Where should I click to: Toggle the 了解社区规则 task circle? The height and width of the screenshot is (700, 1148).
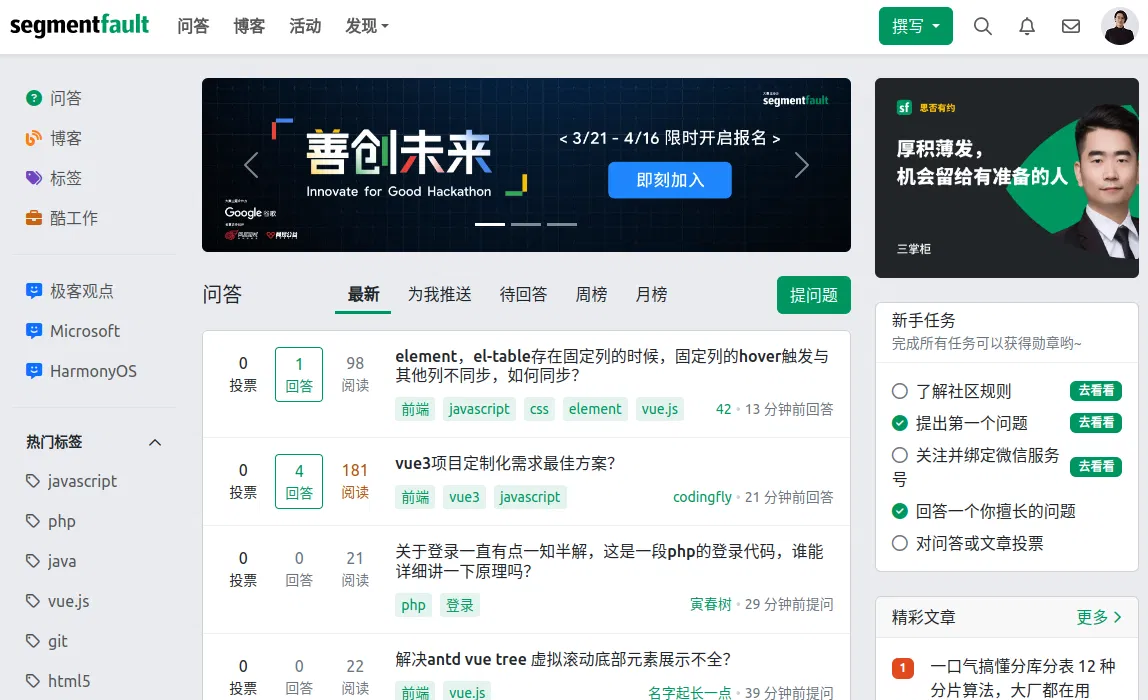point(900,391)
